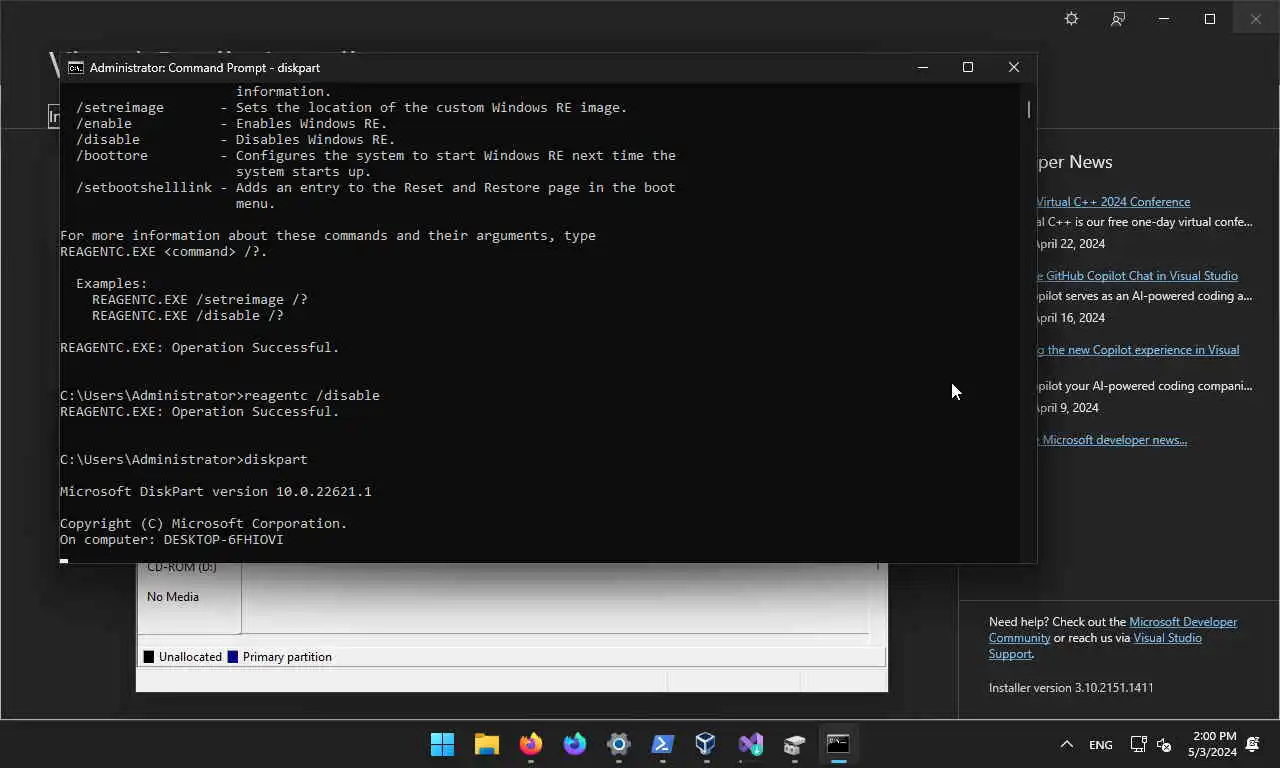Open VirtualBox cube taskbar icon

click(706, 744)
